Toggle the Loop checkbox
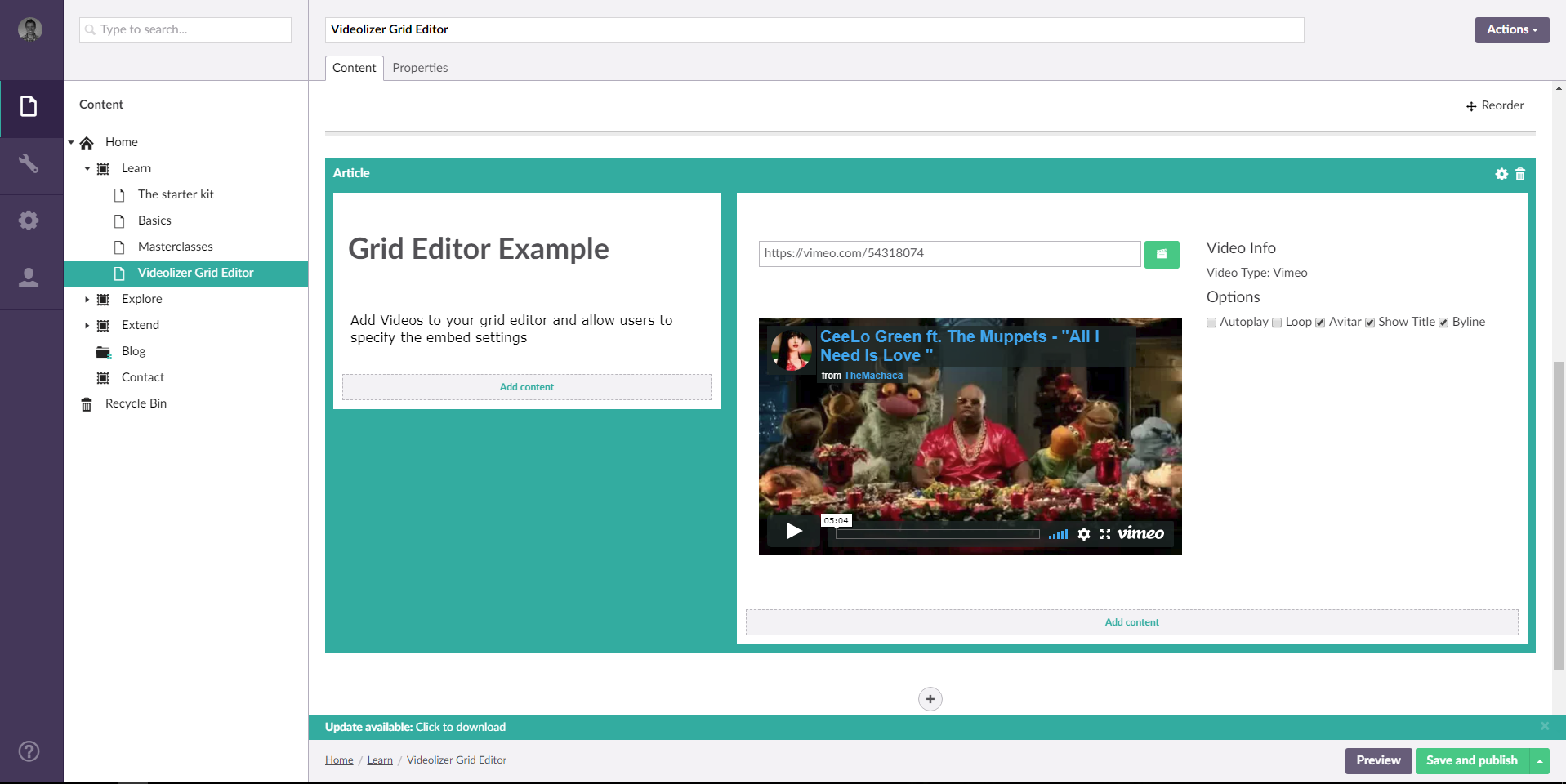The width and height of the screenshot is (1566, 784). [1277, 323]
